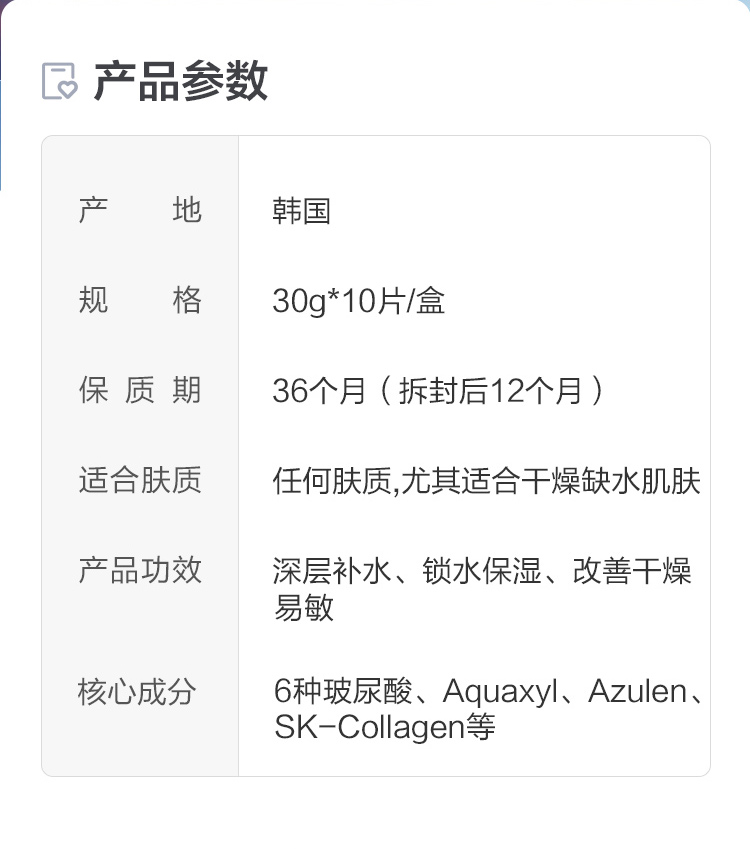Select the 产地 label
Screen dimensions: 750x849
coord(140,211)
